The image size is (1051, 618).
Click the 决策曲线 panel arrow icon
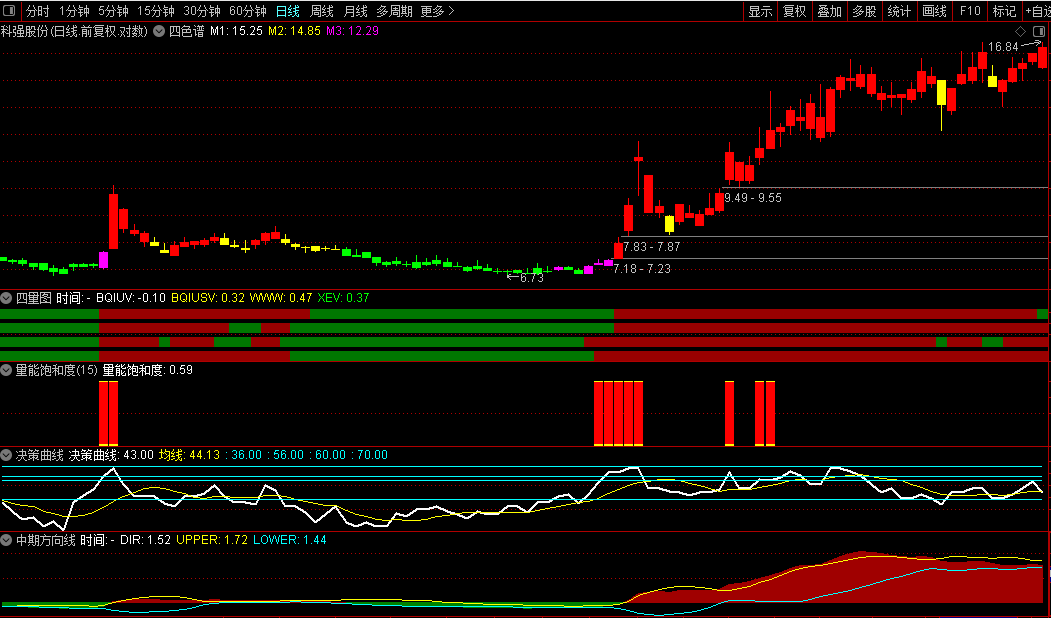click(x=7, y=455)
